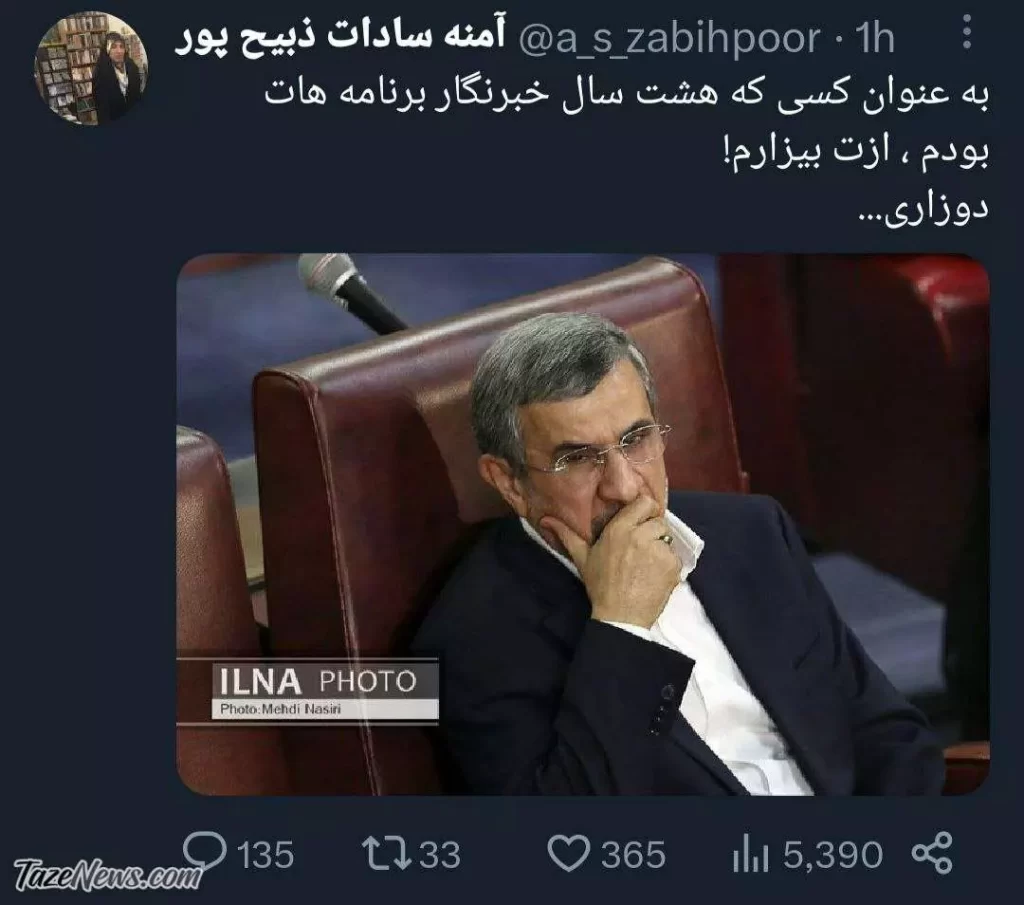Screen dimensions: 1024x905
Task: Click the display name آمنه سادات ذبیح پور
Action: point(340,38)
